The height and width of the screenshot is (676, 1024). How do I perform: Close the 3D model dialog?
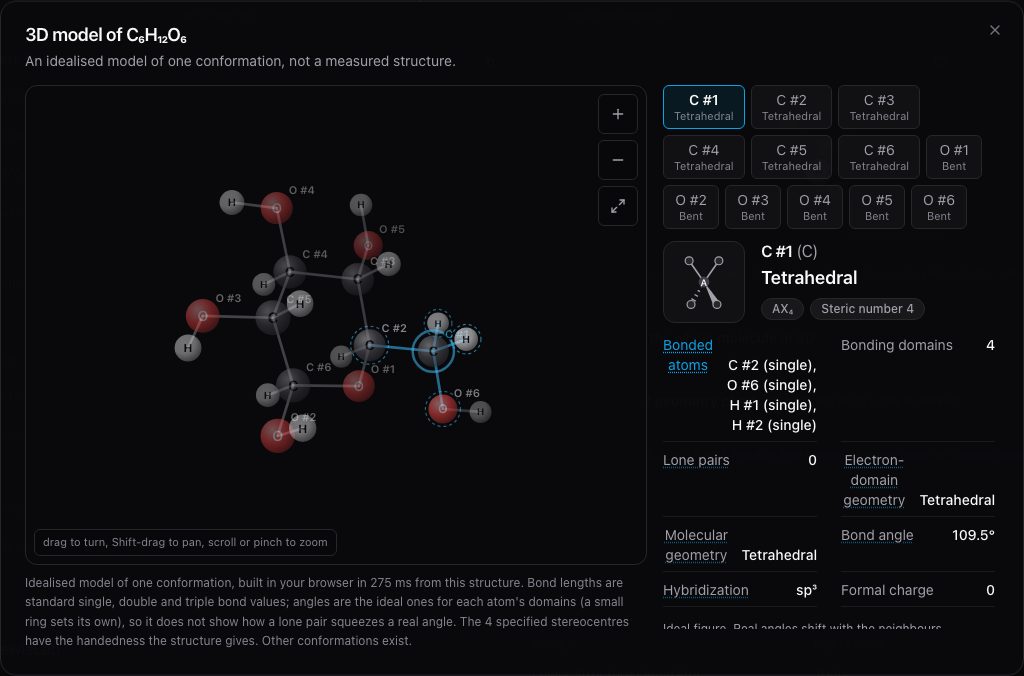tap(995, 30)
